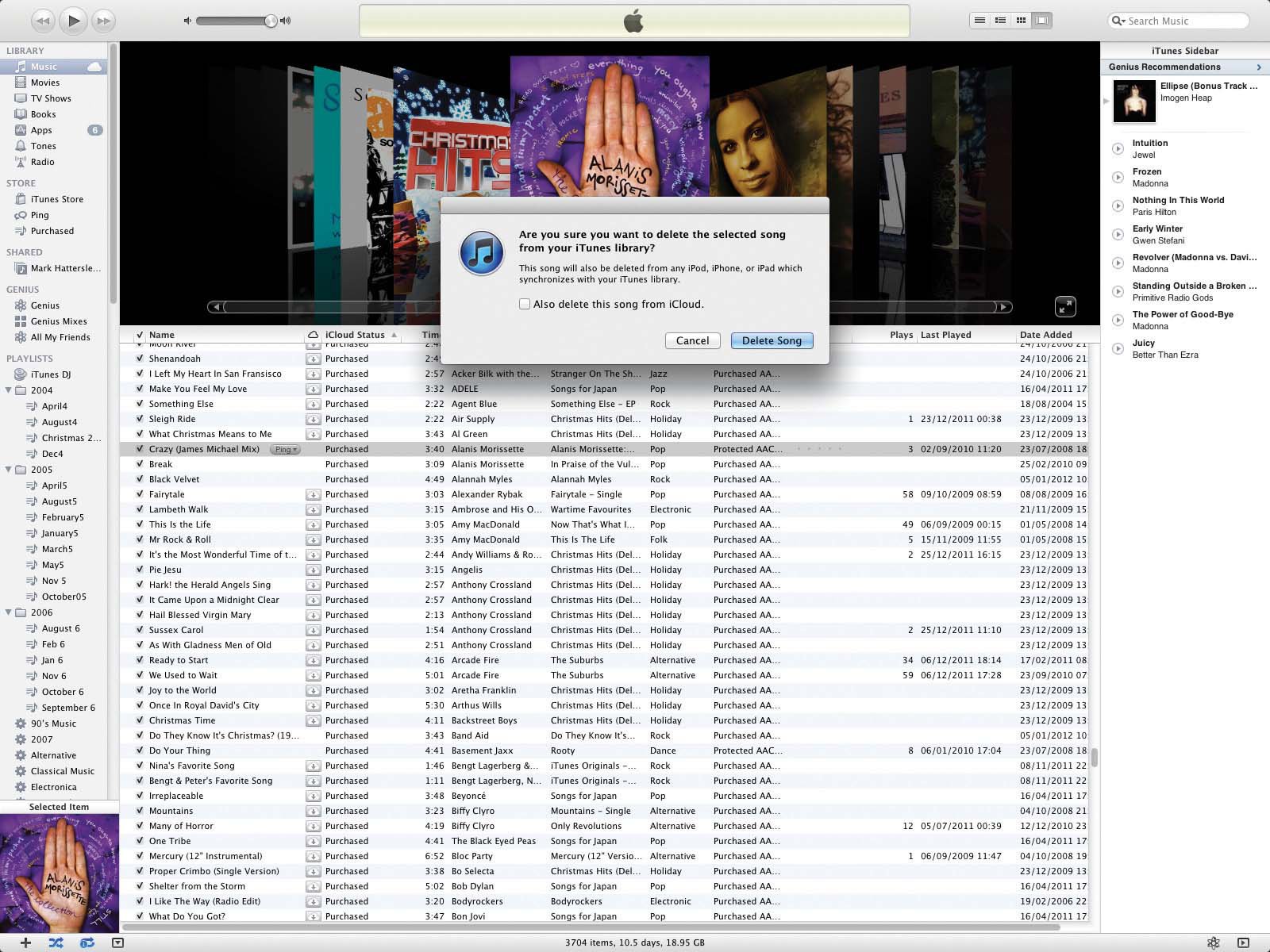This screenshot has height=952, width=1270.
Task: Open Genius Mixes
Action: 59,321
